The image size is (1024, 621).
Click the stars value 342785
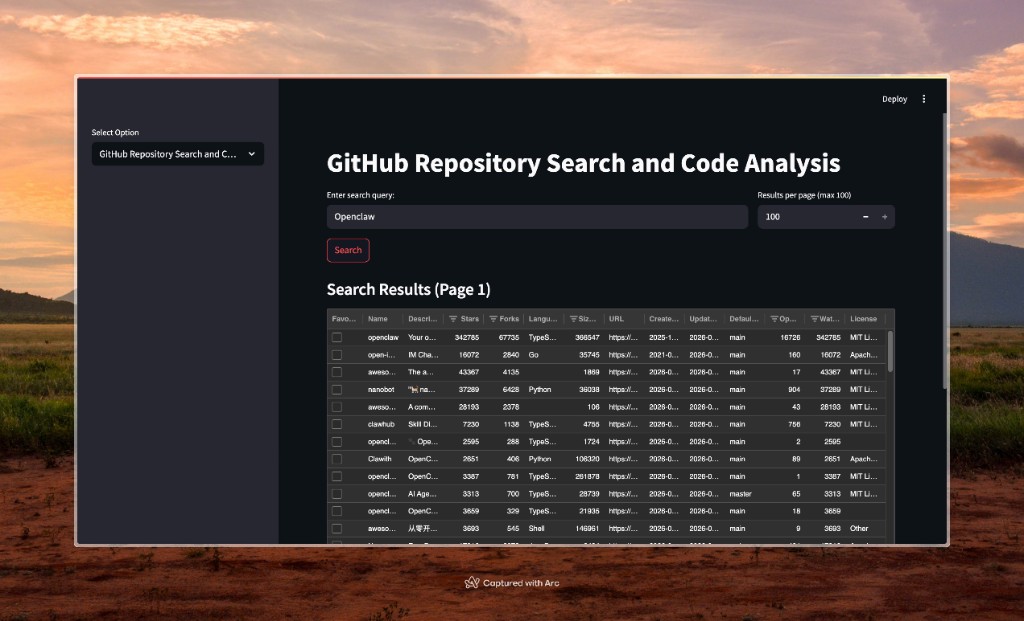(467, 338)
